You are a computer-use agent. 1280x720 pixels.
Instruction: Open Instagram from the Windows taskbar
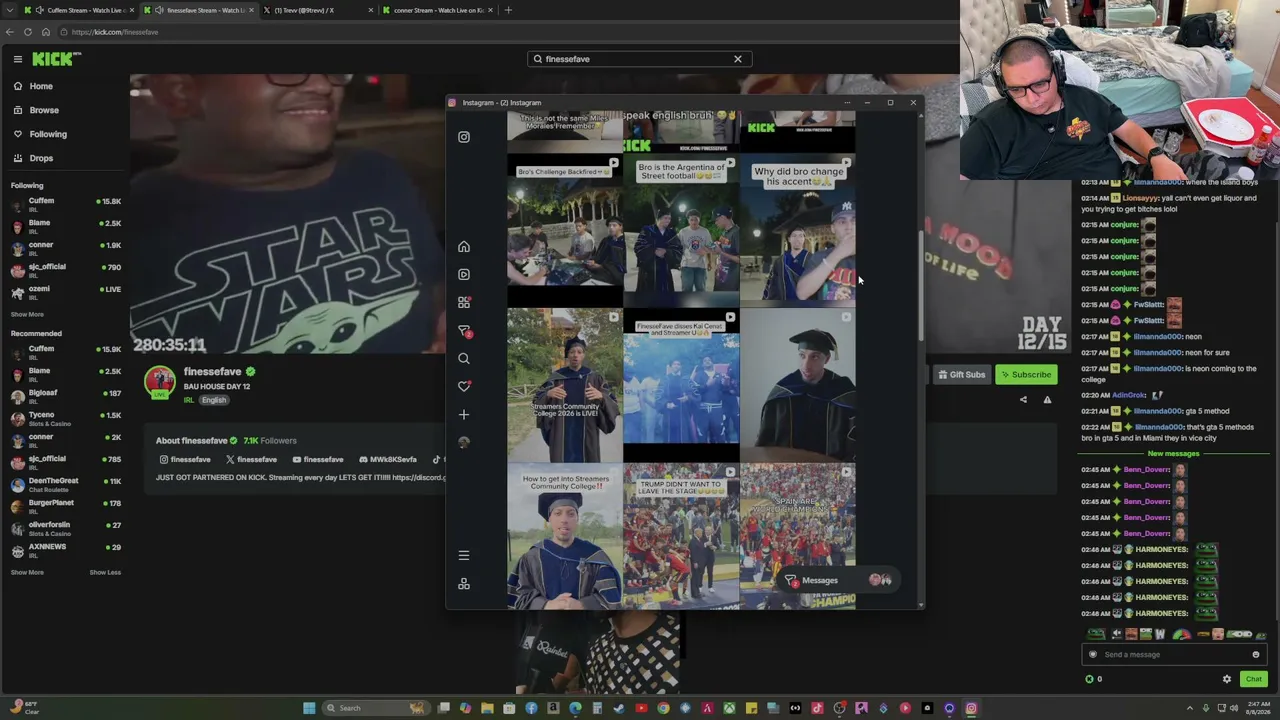(971, 708)
